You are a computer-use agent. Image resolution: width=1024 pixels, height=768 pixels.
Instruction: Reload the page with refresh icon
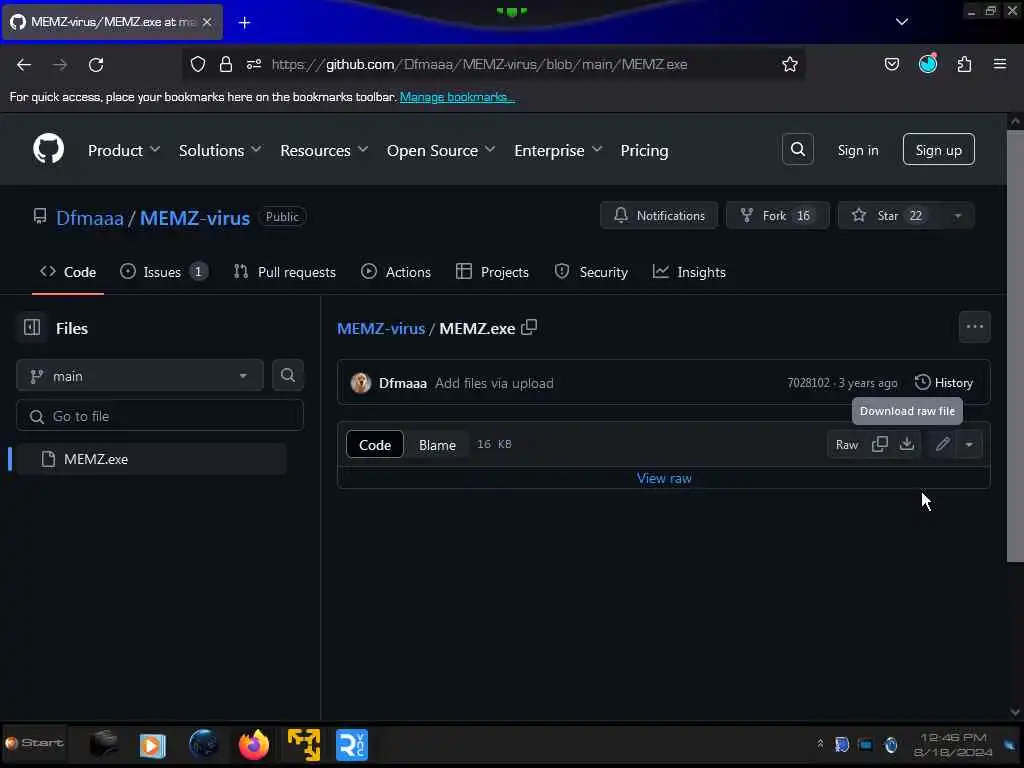96,64
